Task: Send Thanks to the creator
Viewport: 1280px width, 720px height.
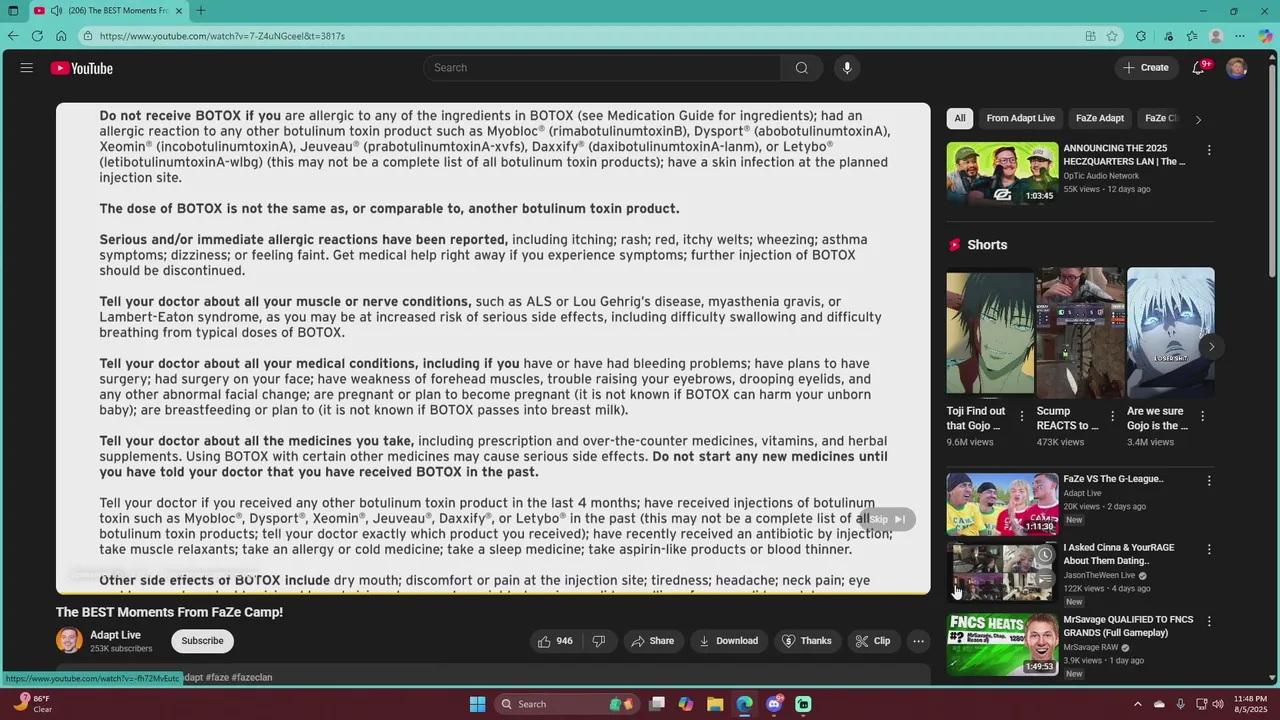Action: (x=807, y=641)
